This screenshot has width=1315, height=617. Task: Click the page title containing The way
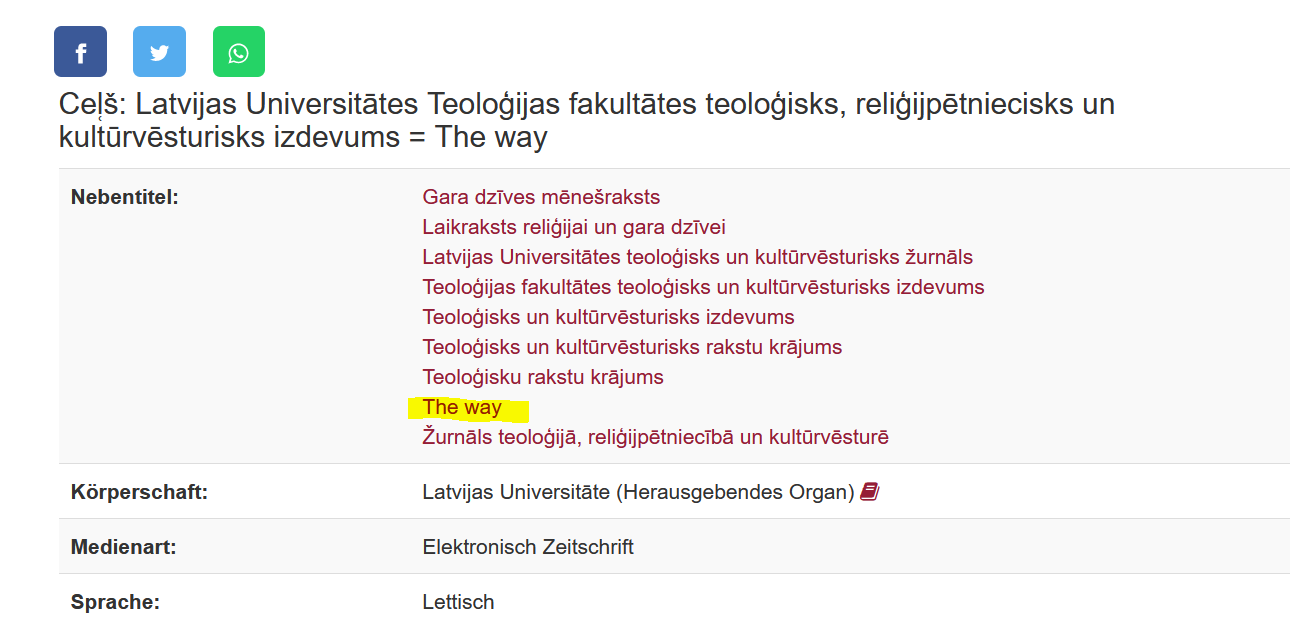click(585, 119)
